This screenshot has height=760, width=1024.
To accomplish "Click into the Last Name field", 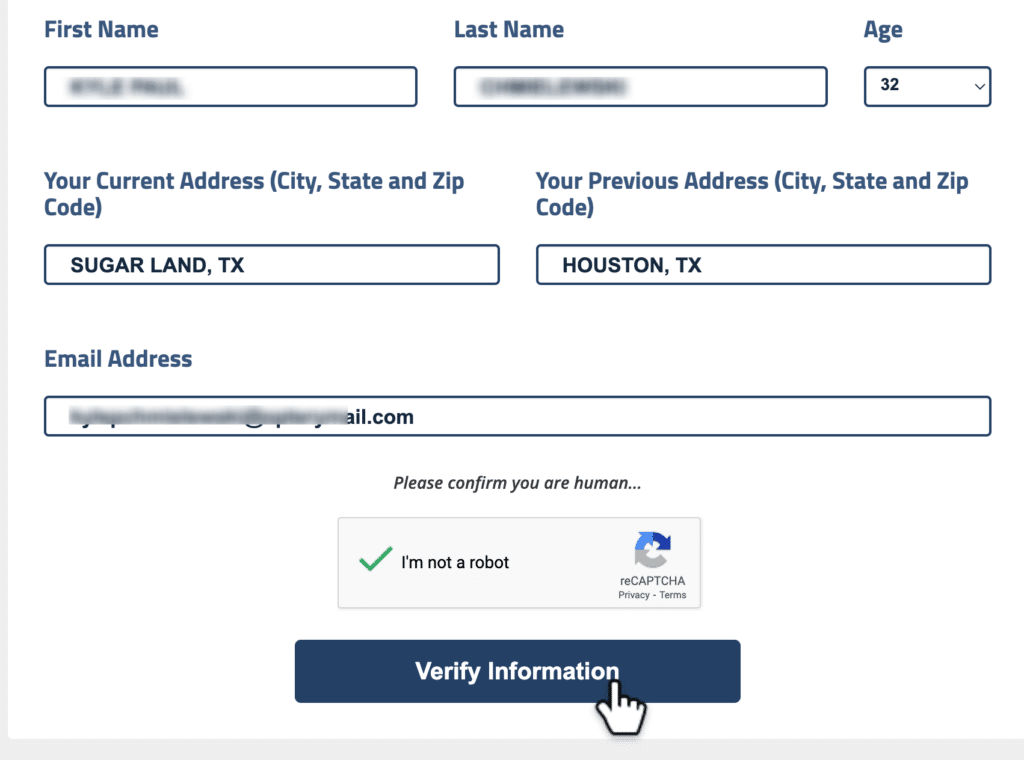I will [x=640, y=87].
